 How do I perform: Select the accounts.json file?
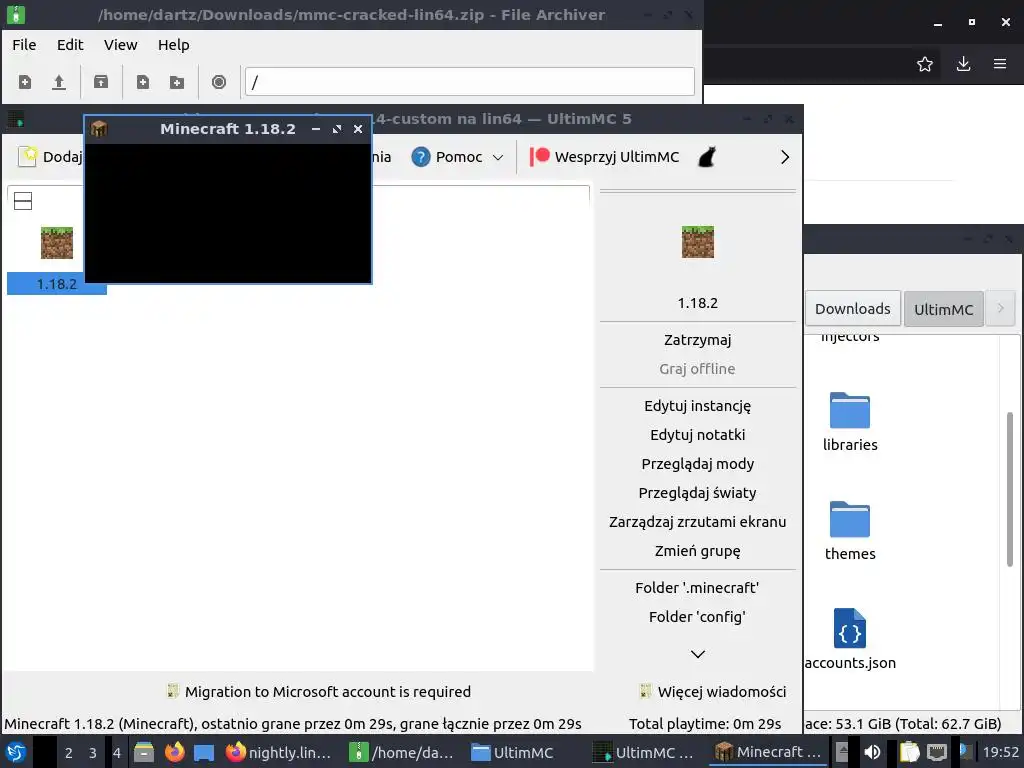pos(850,639)
